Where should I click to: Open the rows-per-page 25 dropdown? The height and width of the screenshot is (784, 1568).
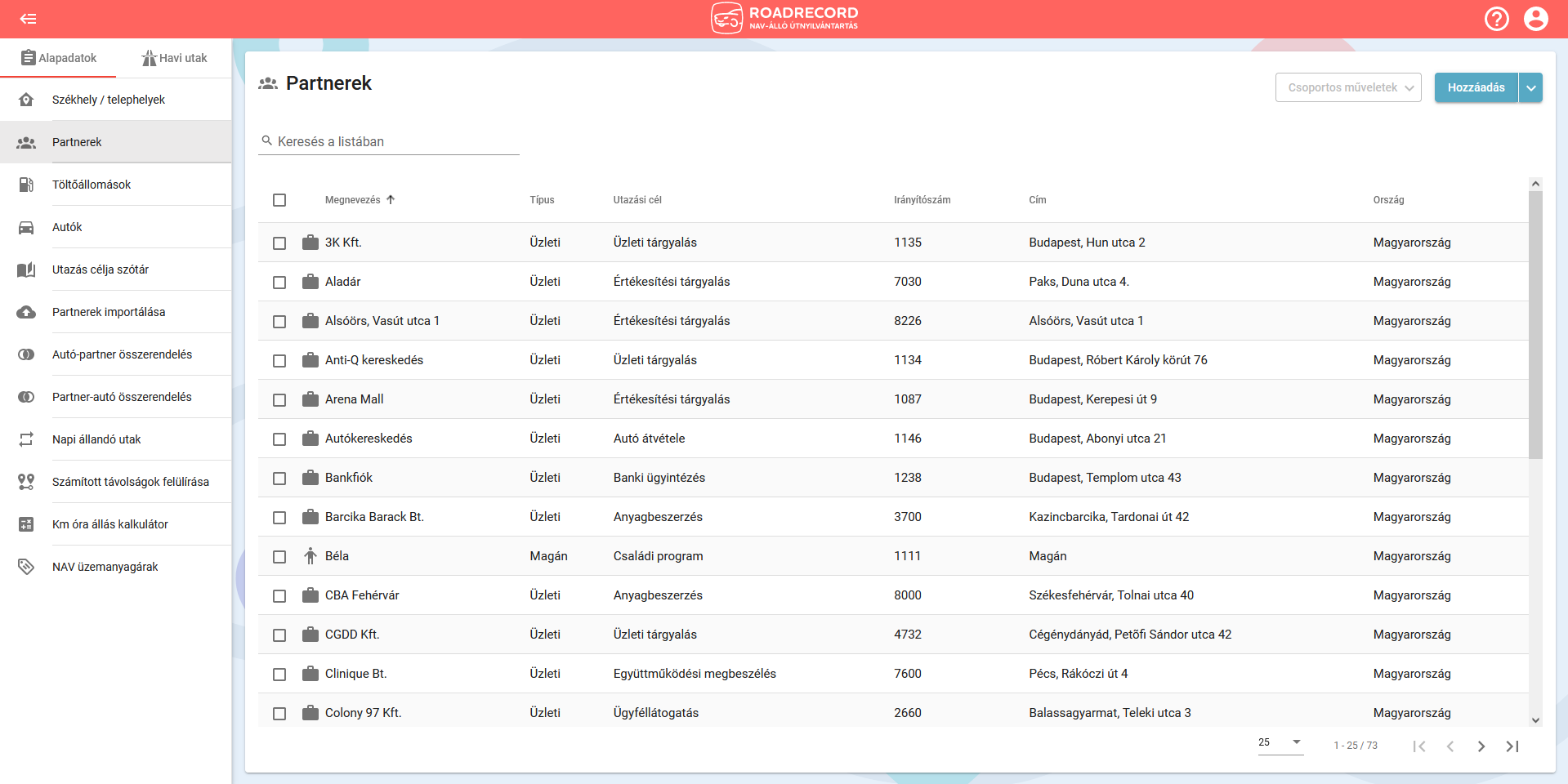point(1280,742)
